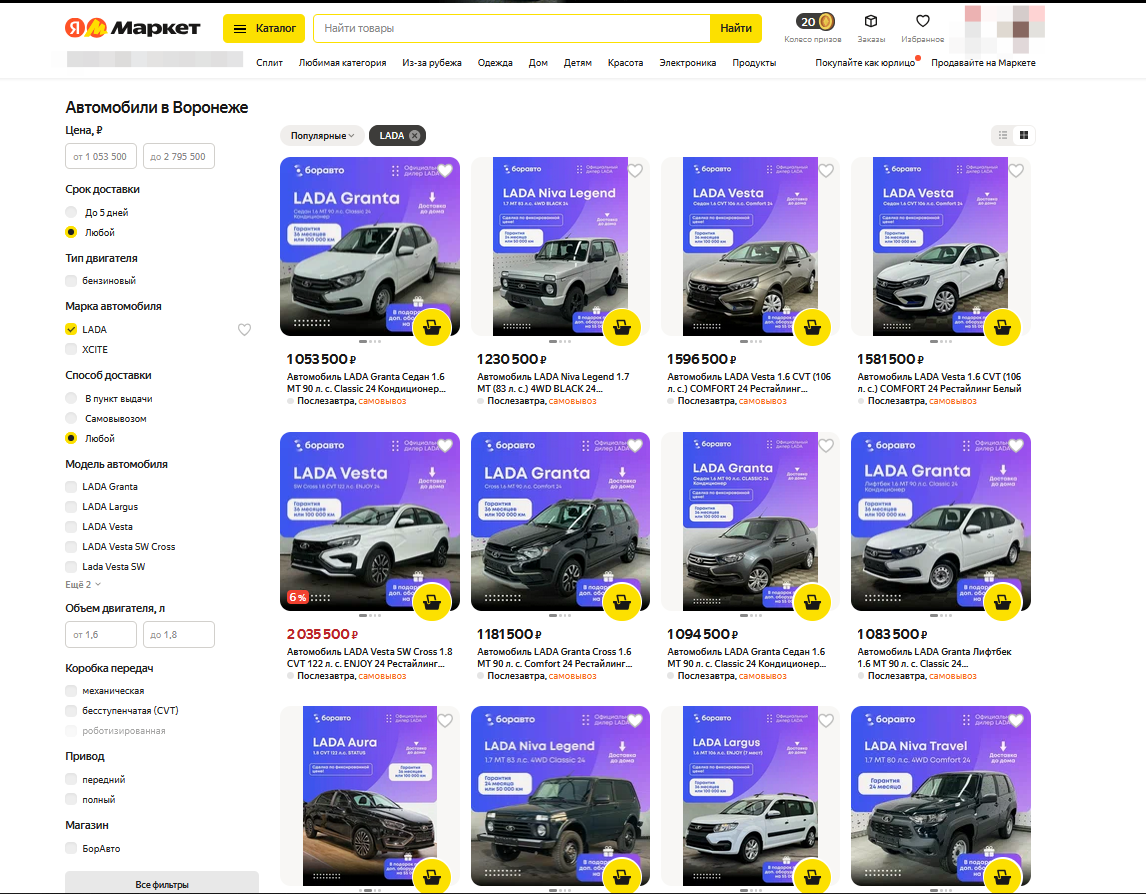The image size is (1146, 894).
Task: Favorite the LADA Granta 1 053 500 ₽ card heart
Action: (x=445, y=171)
